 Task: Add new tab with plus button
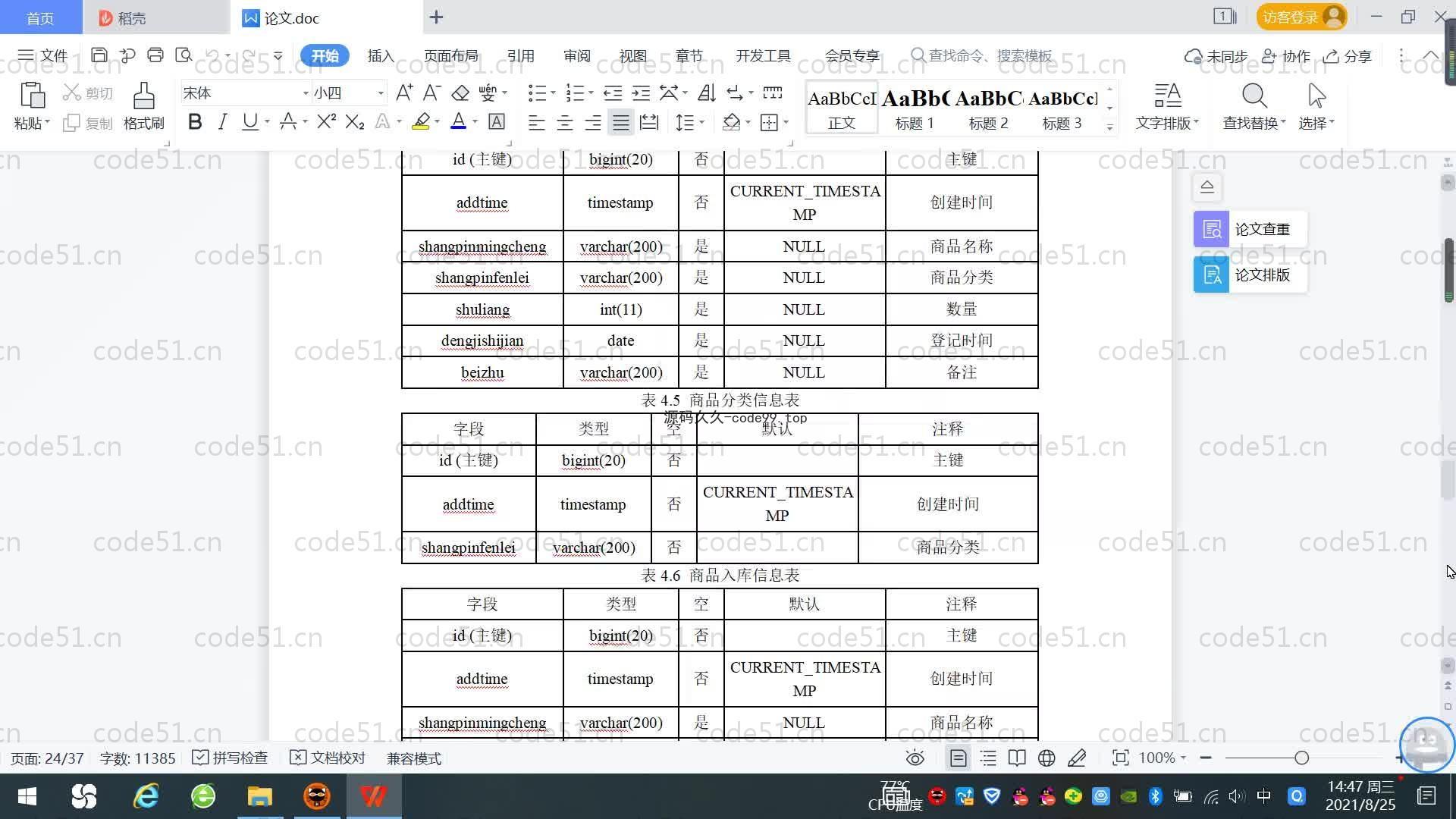click(436, 17)
